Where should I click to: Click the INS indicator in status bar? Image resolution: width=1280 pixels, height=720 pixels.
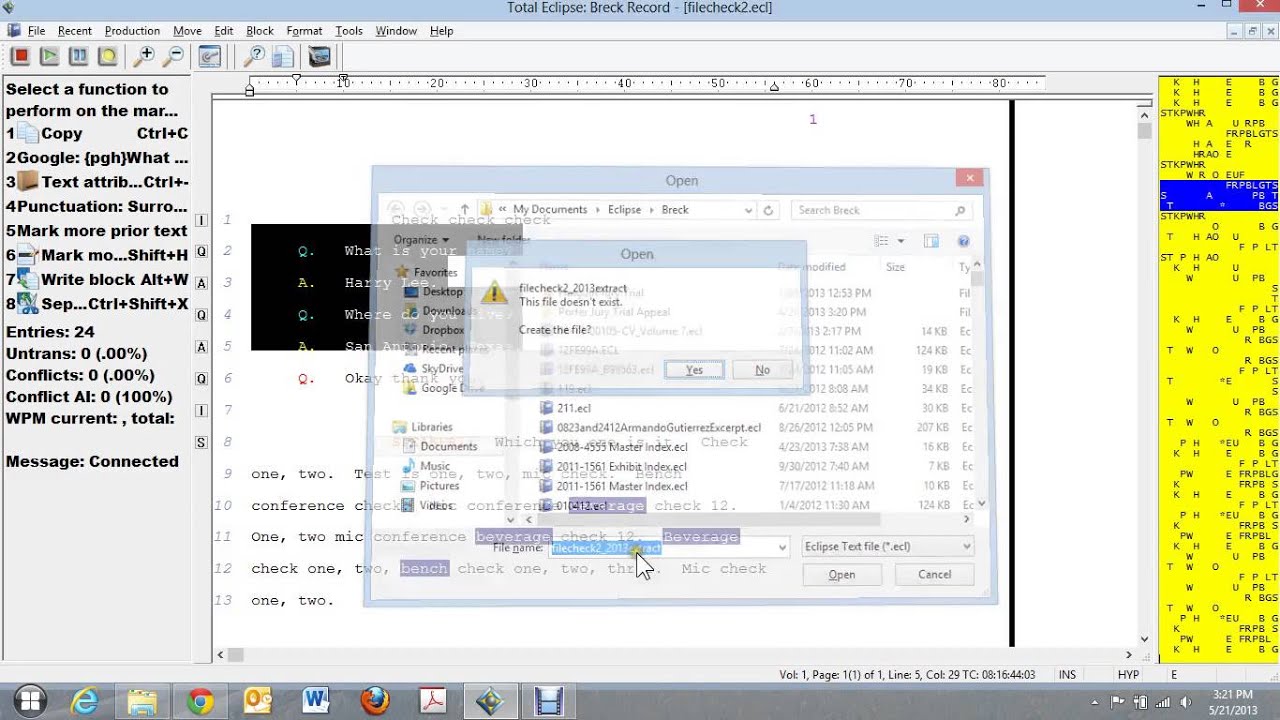coord(1067,675)
